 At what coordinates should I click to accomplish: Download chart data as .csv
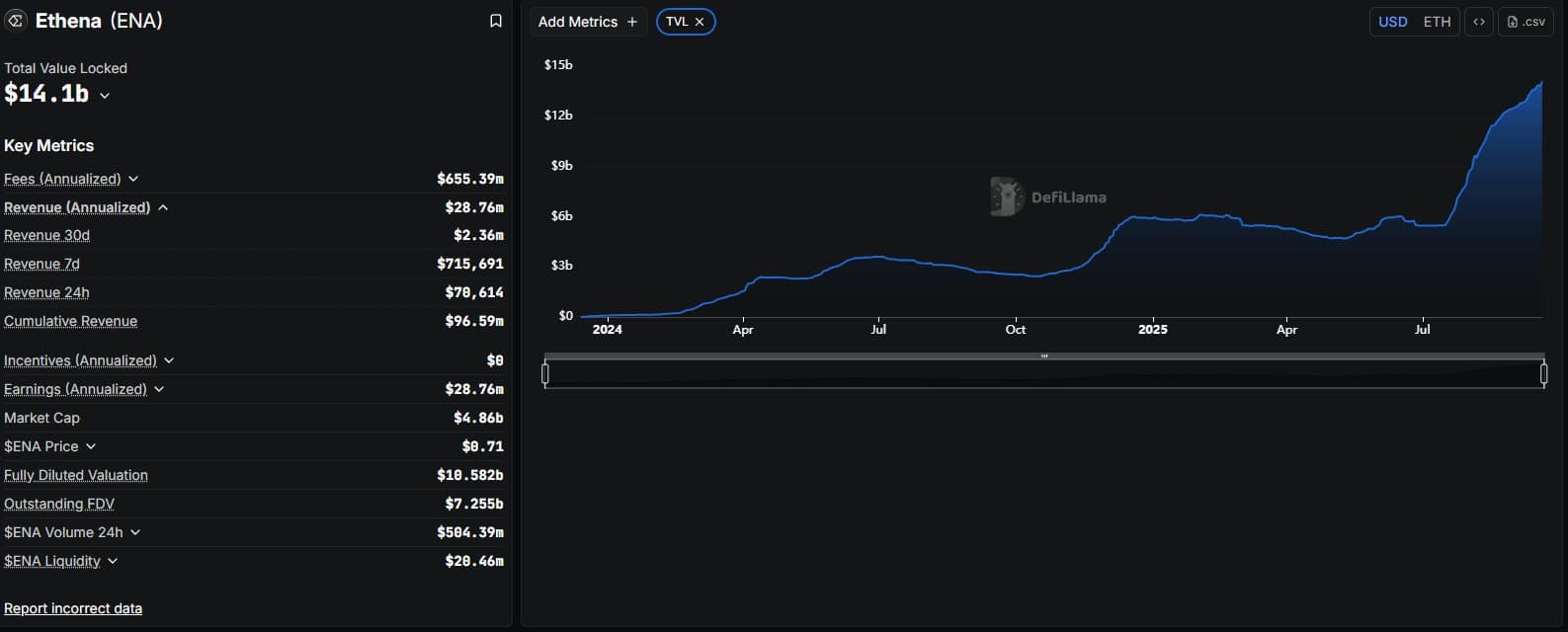[1526, 22]
